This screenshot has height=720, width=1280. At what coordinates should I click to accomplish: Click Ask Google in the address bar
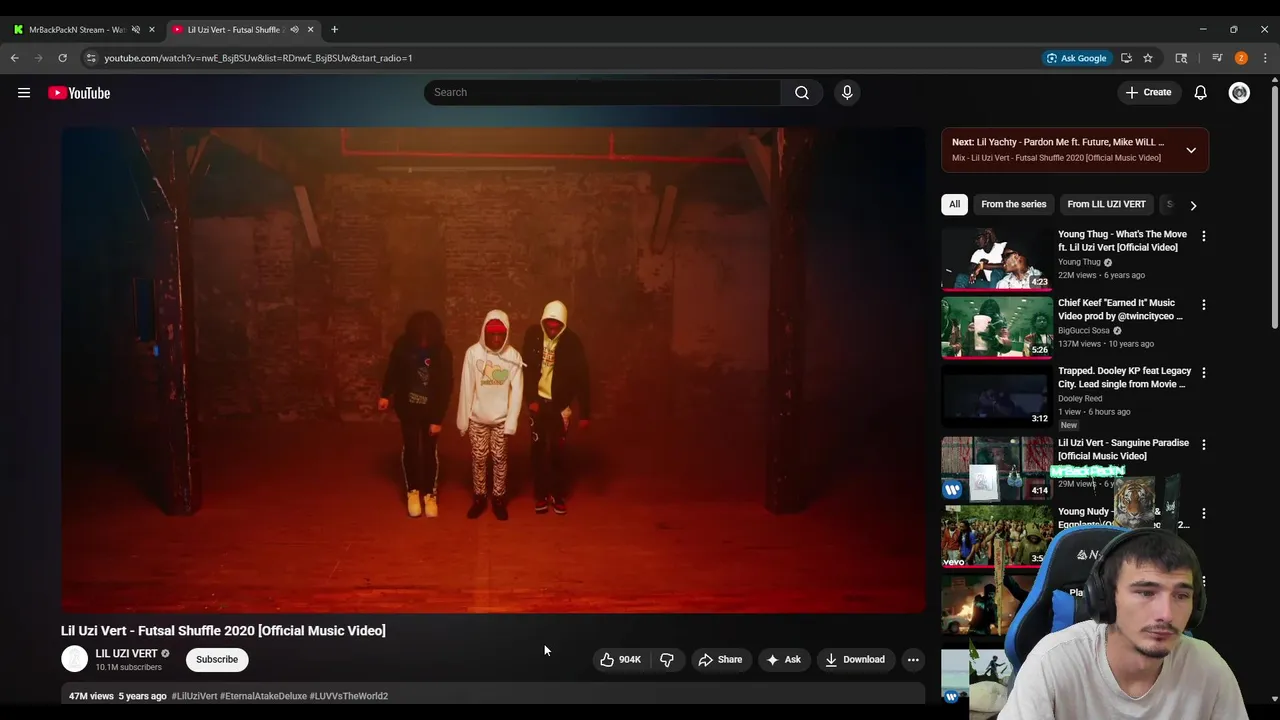[1076, 58]
